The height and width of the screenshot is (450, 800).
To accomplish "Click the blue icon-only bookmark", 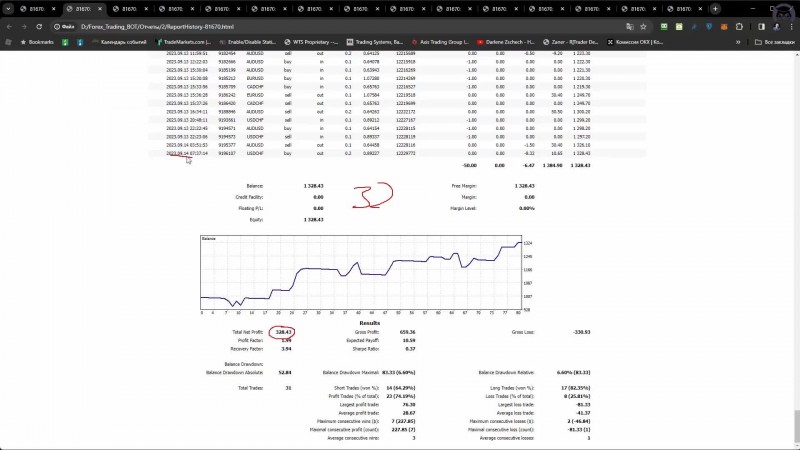I will point(80,42).
